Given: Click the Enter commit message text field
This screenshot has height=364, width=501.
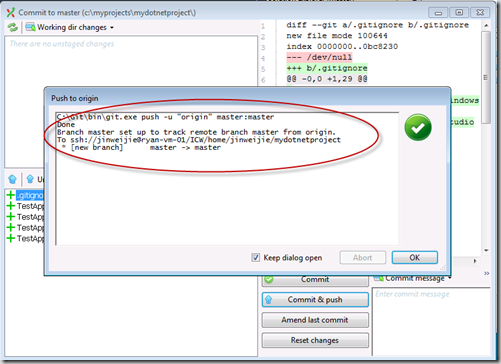Looking at the screenshot, I should pos(432,322).
